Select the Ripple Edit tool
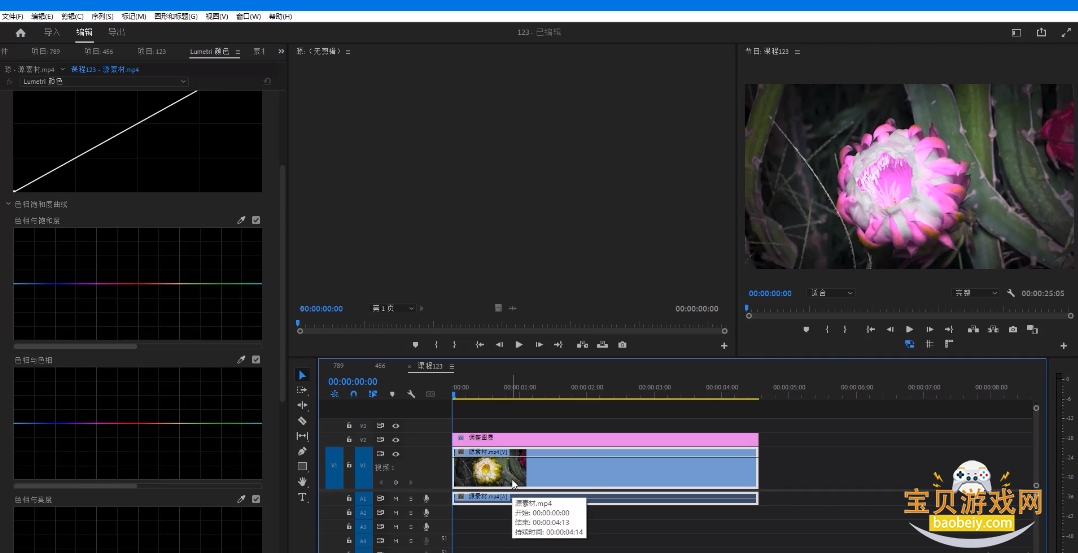This screenshot has width=1078, height=553. (x=302, y=405)
